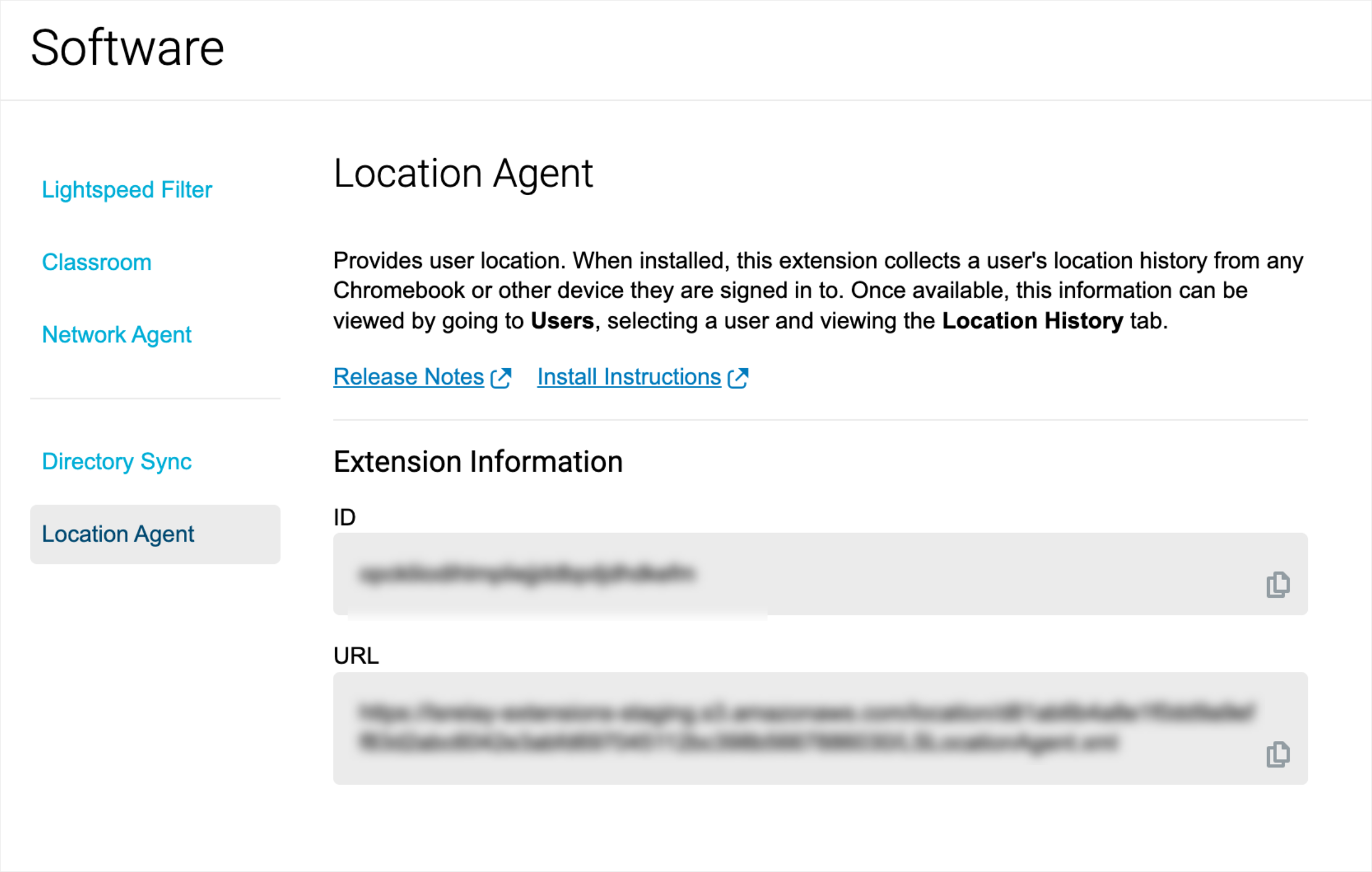1372x872 pixels.
Task: Click the Software header
Action: 127,46
